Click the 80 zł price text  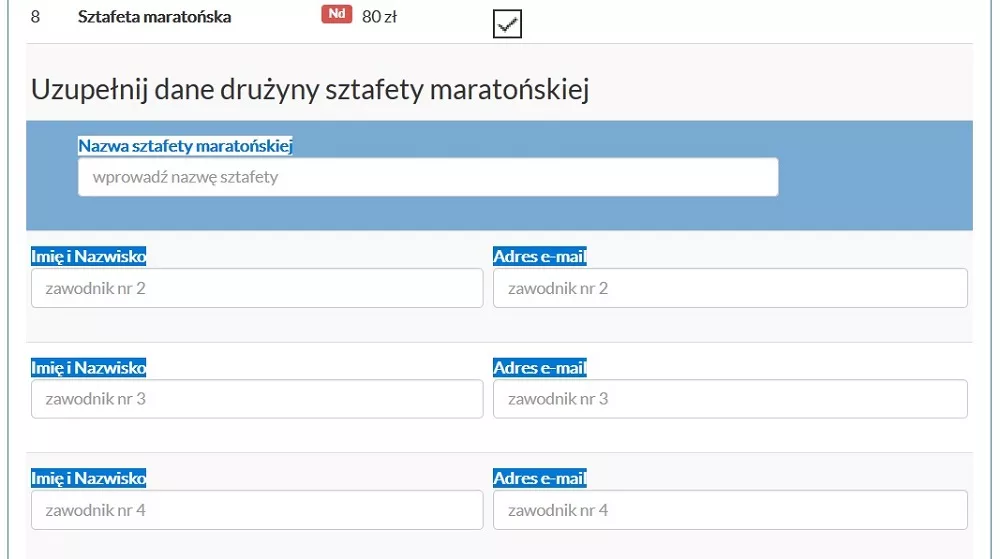[379, 17]
